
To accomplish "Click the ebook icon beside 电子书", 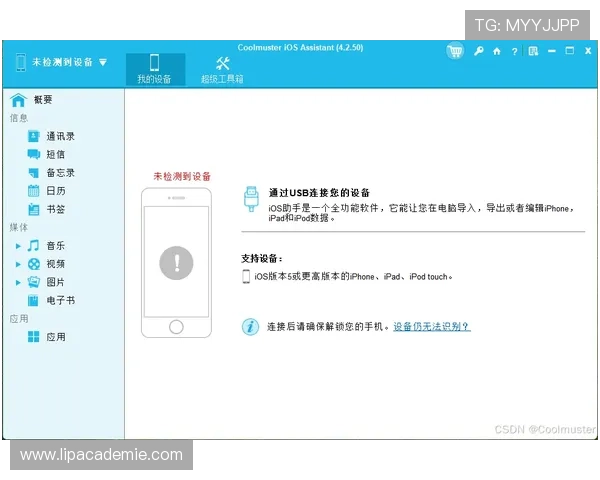I will click(34, 300).
